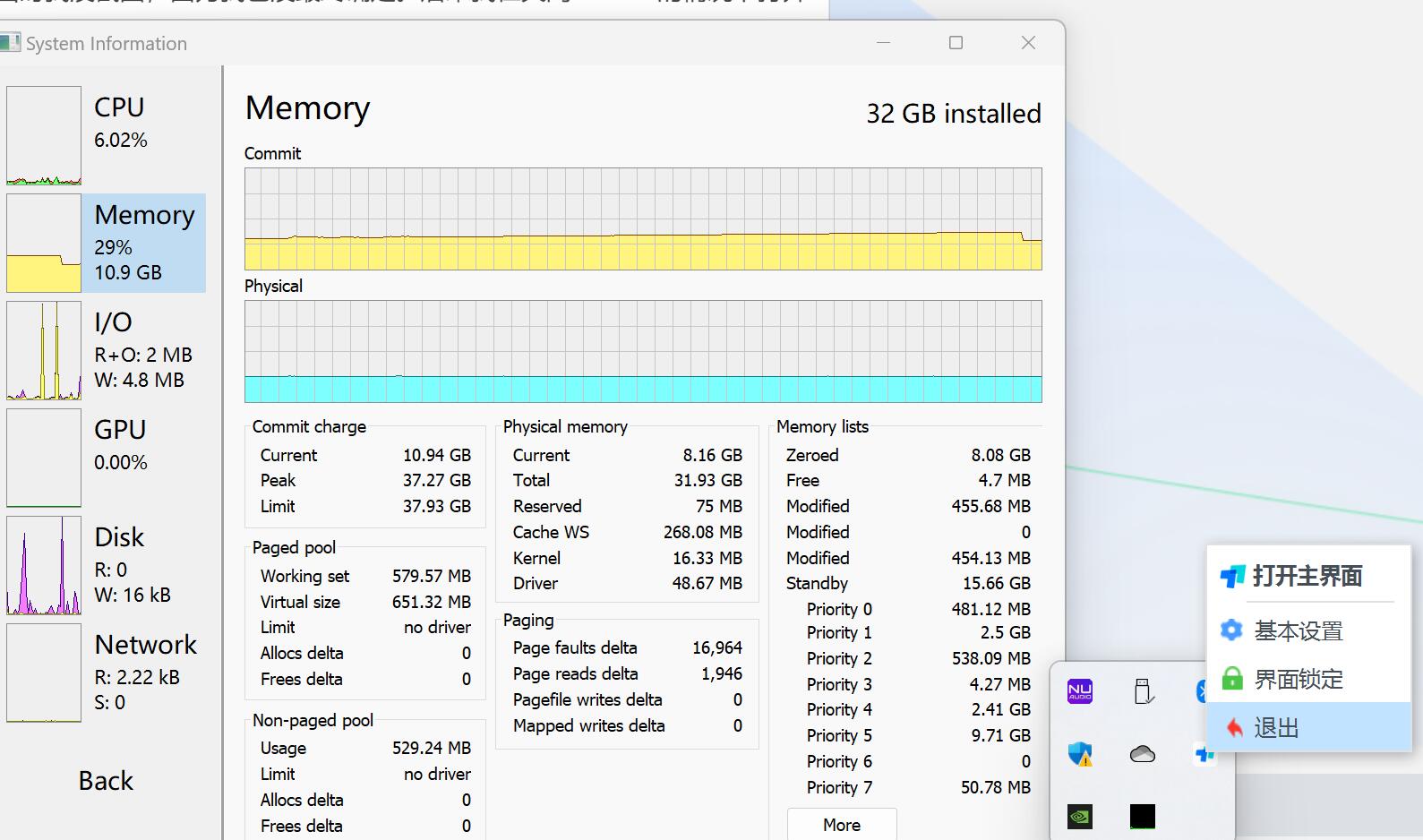Click the black graph tray icon

[x=1143, y=817]
